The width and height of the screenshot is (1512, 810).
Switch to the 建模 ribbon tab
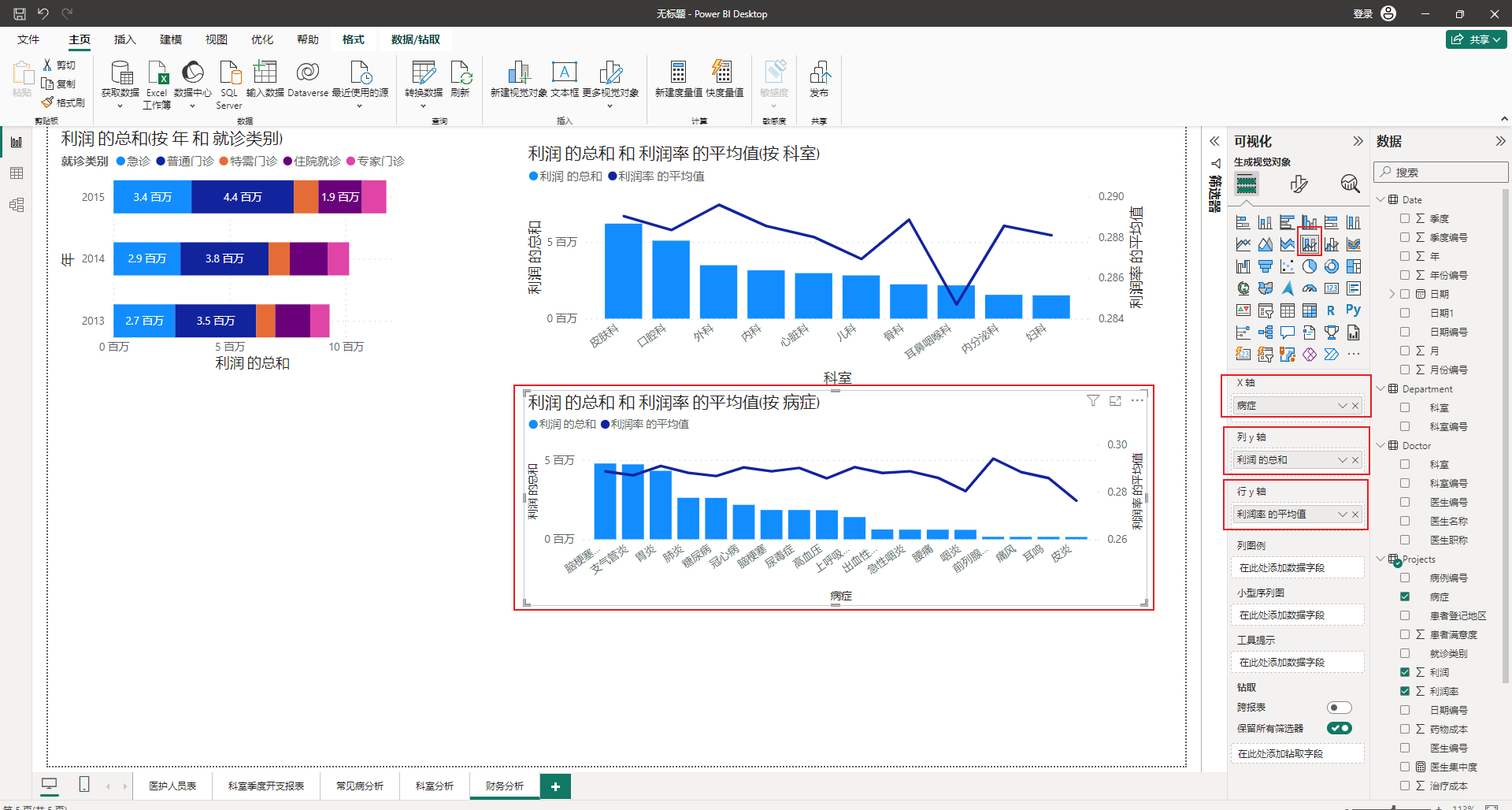pos(171,39)
